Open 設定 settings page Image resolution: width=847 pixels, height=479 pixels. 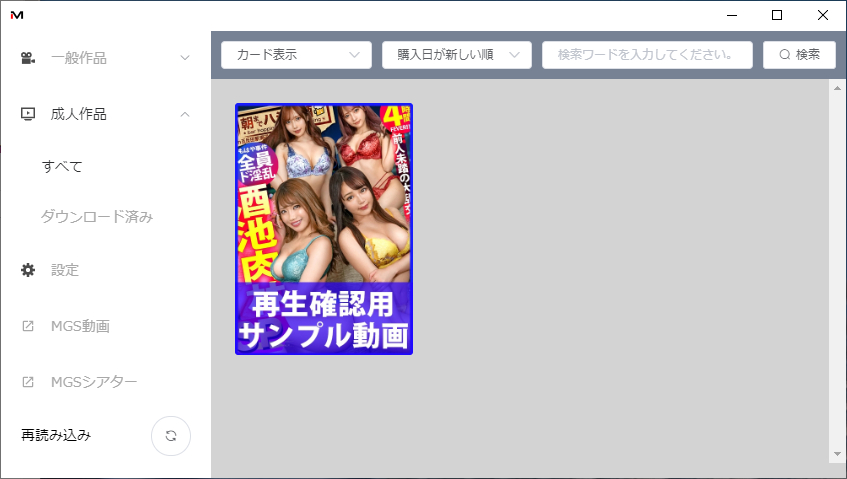point(65,270)
